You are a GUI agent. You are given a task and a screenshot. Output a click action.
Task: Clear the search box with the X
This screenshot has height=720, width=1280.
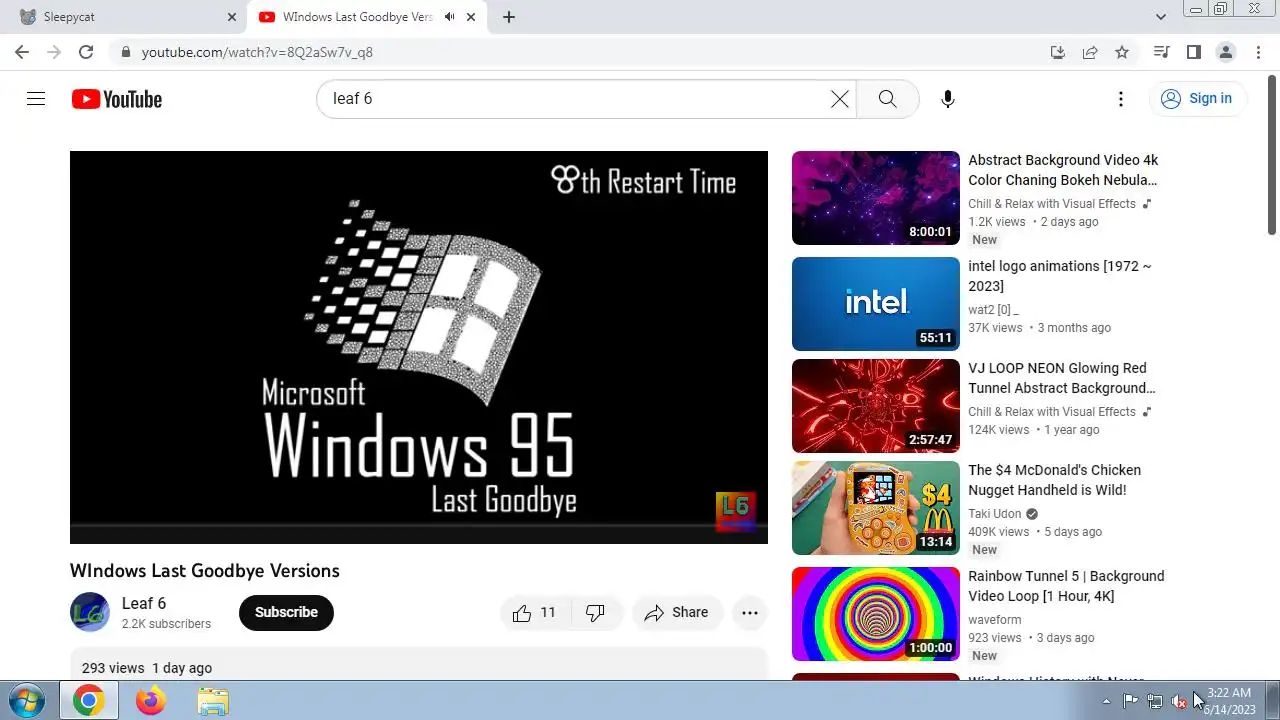pos(840,99)
